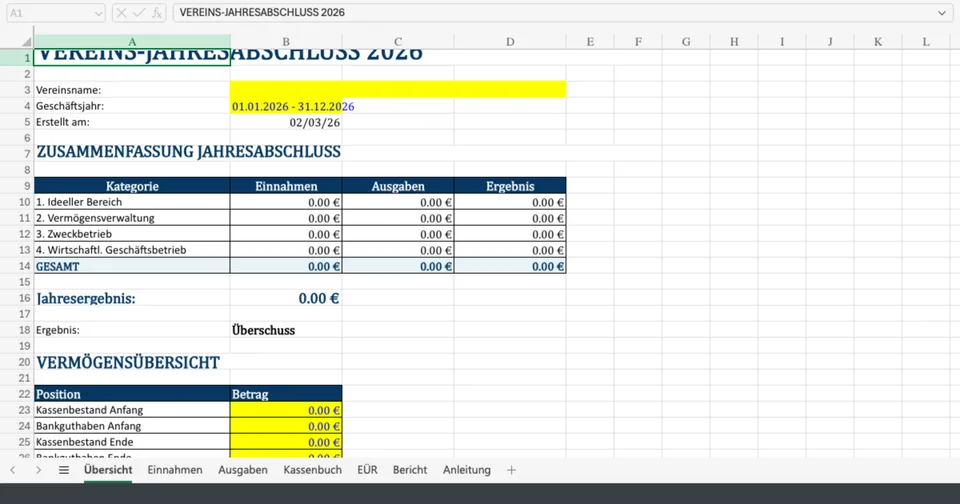Select column D header
This screenshot has height=504, width=960.
pos(510,41)
